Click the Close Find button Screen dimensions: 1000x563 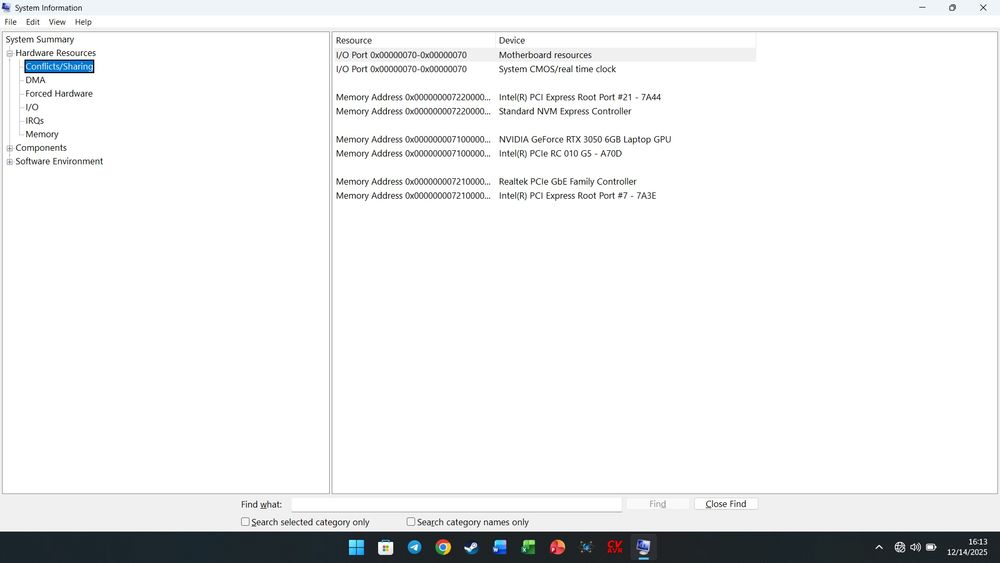coord(726,504)
